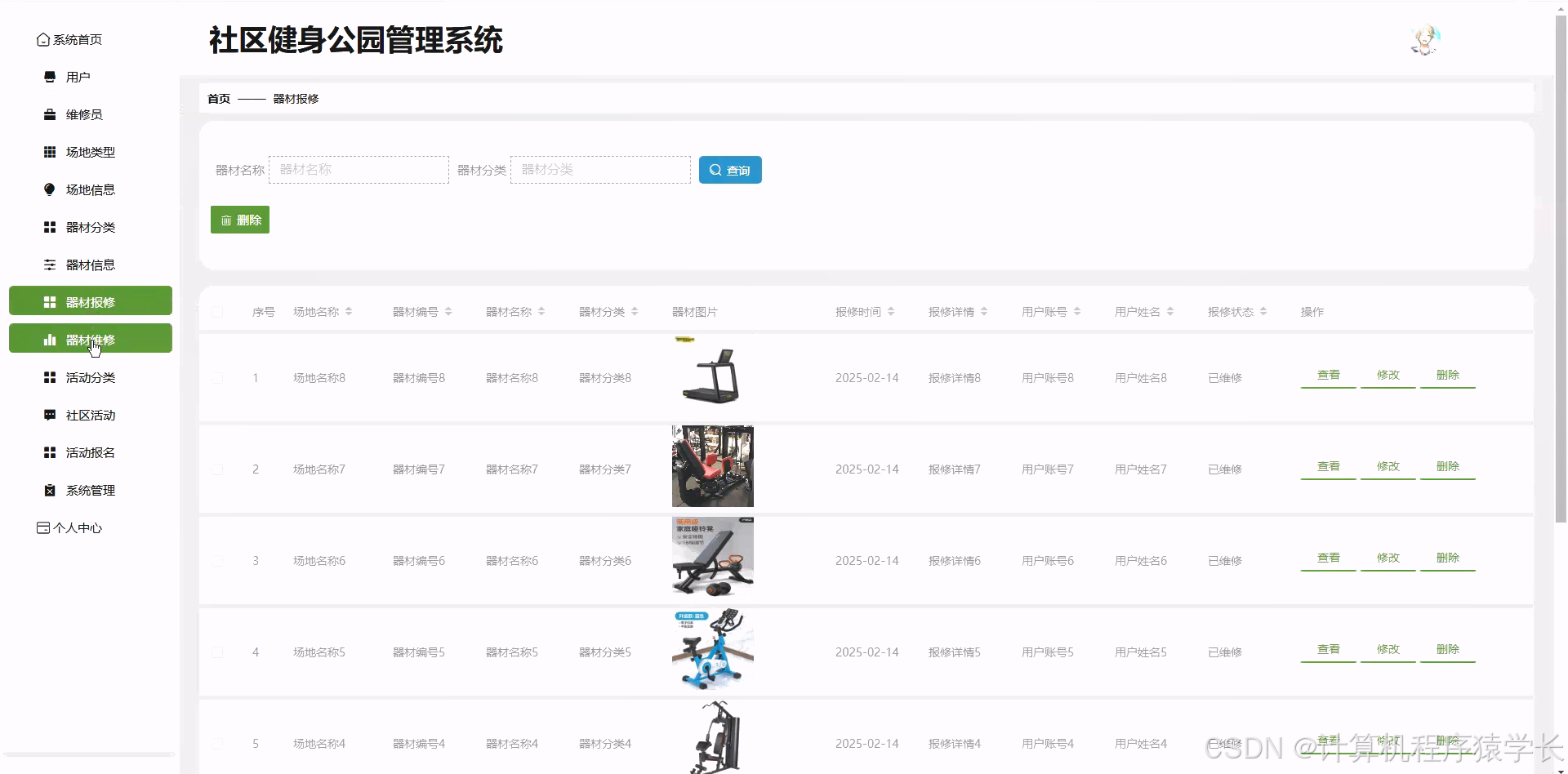The height and width of the screenshot is (774, 1568).
Task: Click the 器材名称 search input field
Action: click(x=359, y=170)
